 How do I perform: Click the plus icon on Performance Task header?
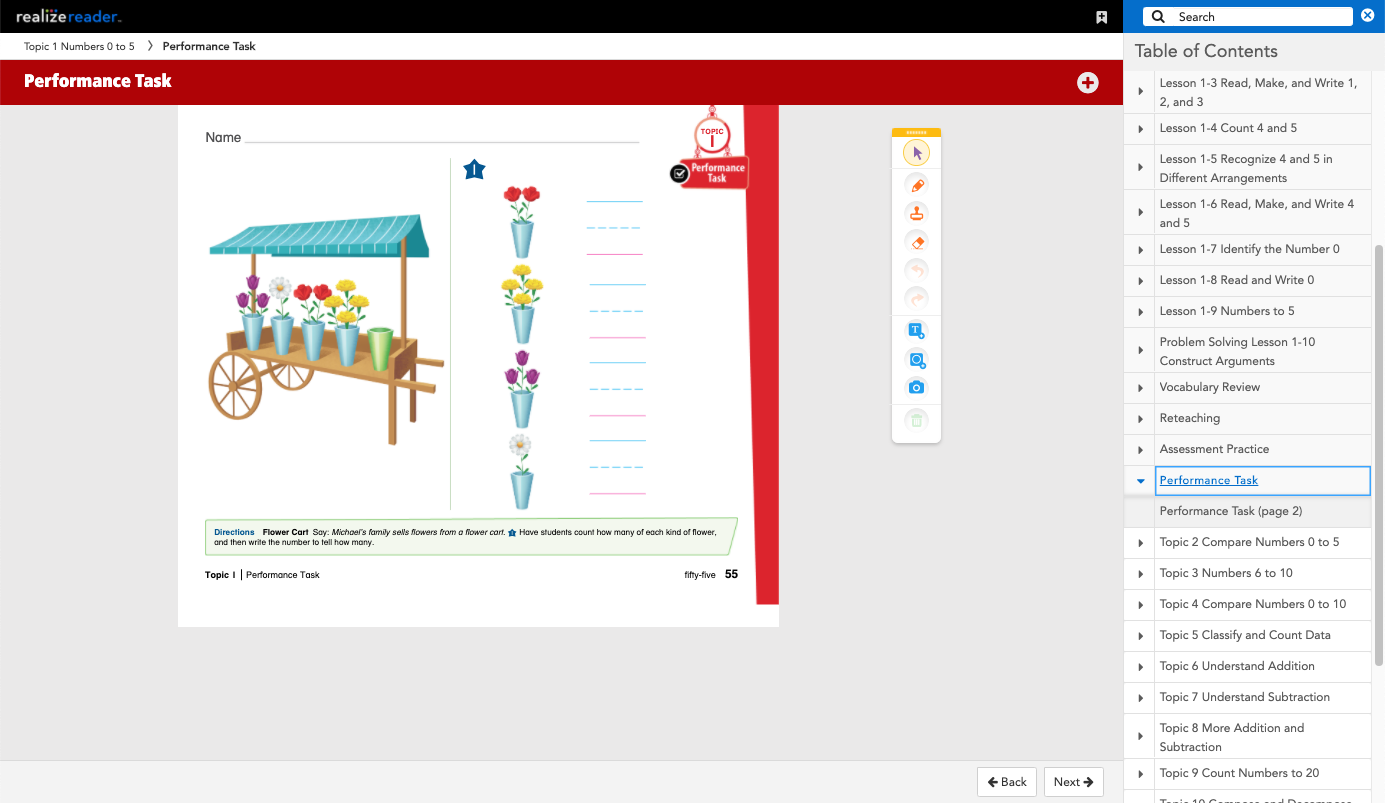[1088, 83]
